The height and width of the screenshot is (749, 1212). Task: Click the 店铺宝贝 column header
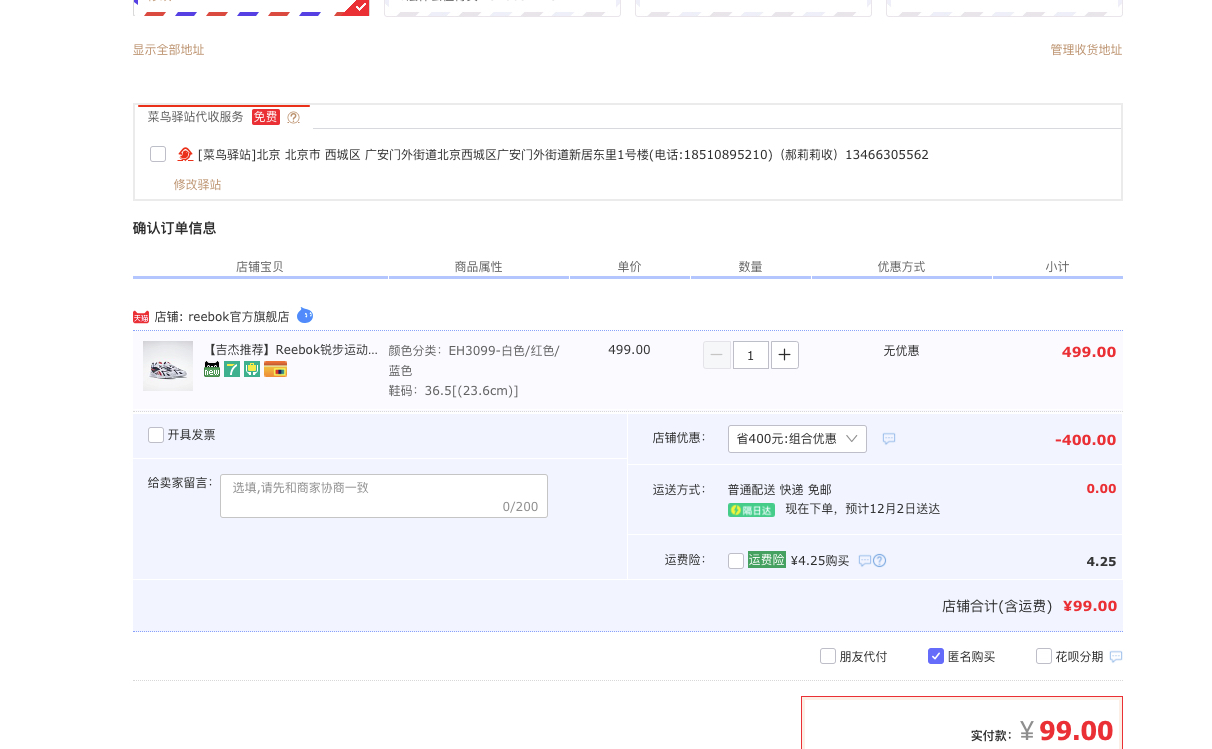tap(260, 267)
